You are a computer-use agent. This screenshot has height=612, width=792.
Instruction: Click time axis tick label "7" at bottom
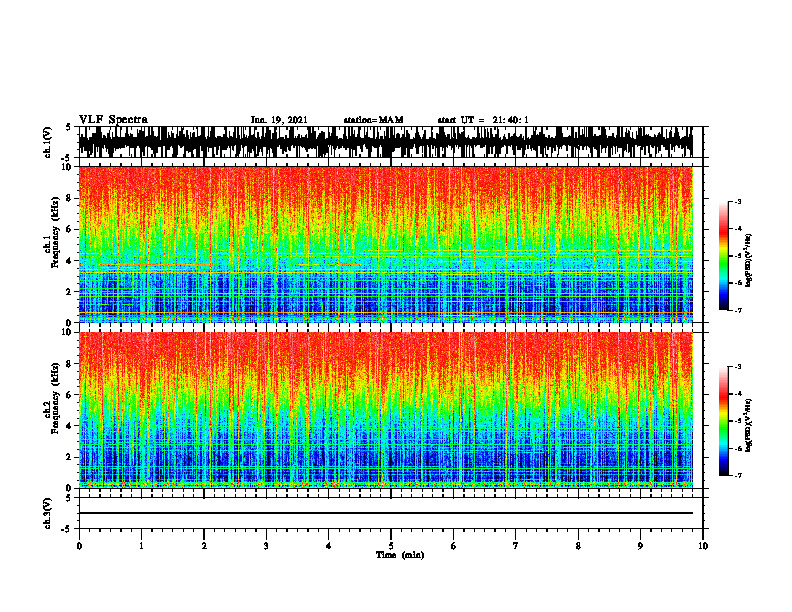[x=516, y=546]
